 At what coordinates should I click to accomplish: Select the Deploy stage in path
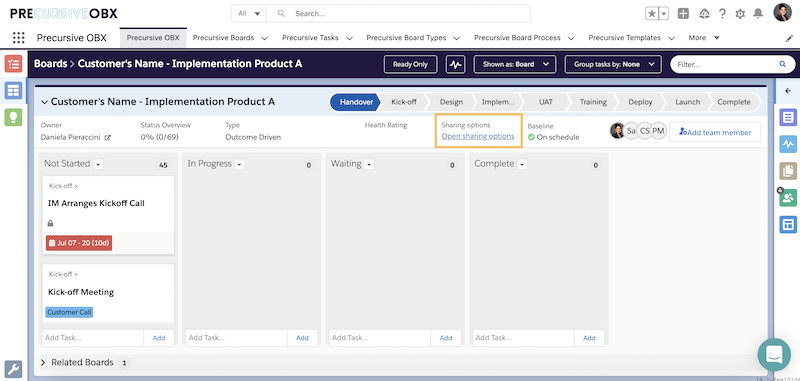[640, 102]
